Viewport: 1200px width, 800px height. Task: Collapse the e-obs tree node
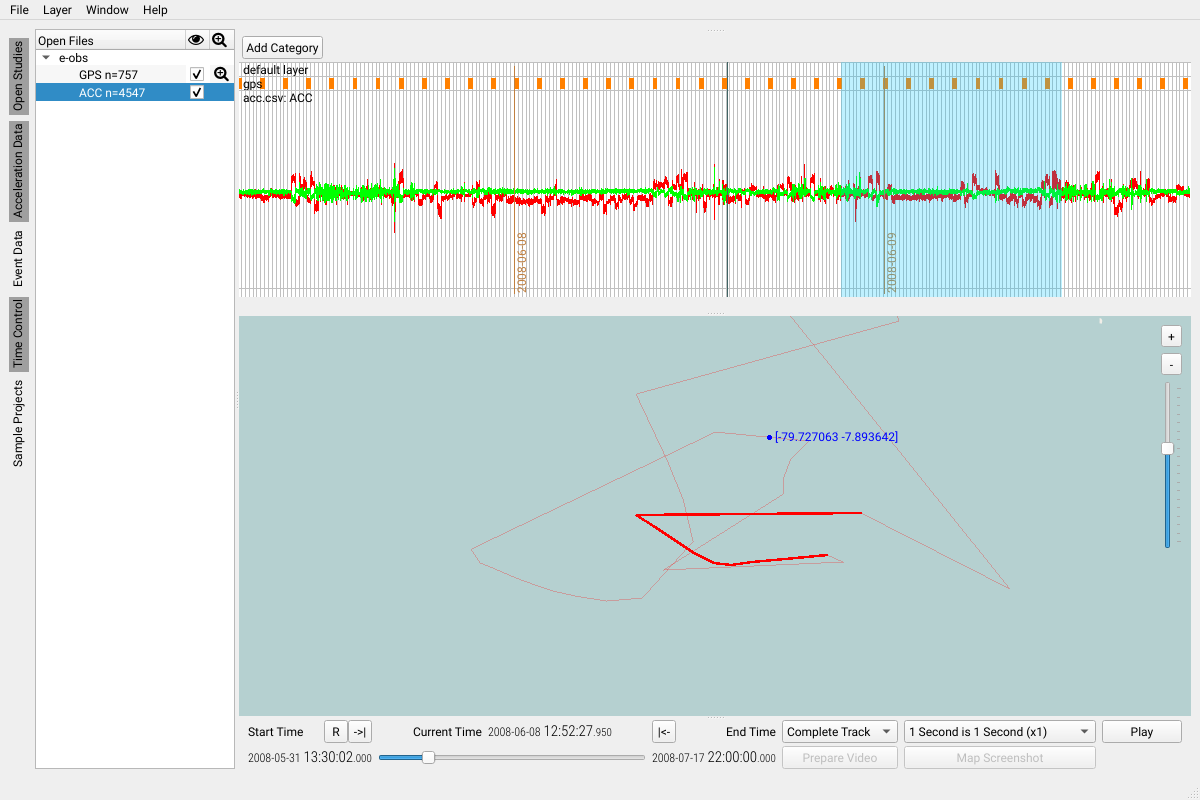coord(45,58)
